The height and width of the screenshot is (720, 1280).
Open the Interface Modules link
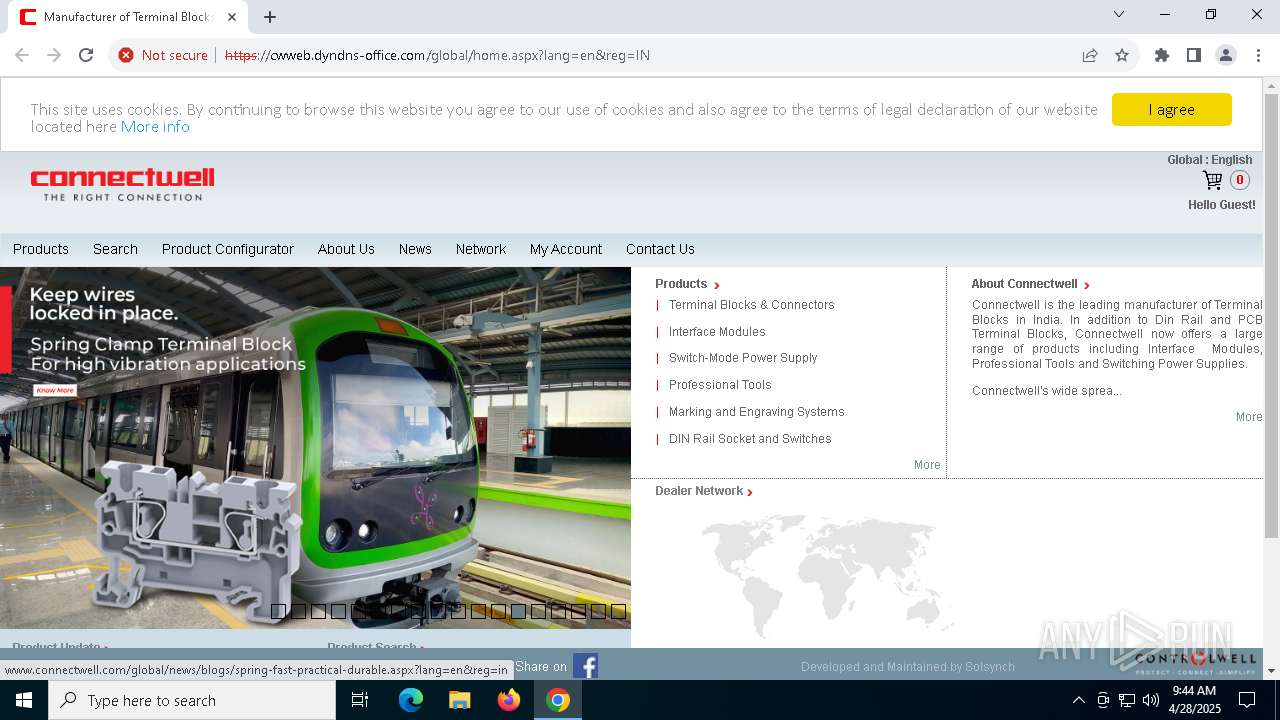pos(717,332)
